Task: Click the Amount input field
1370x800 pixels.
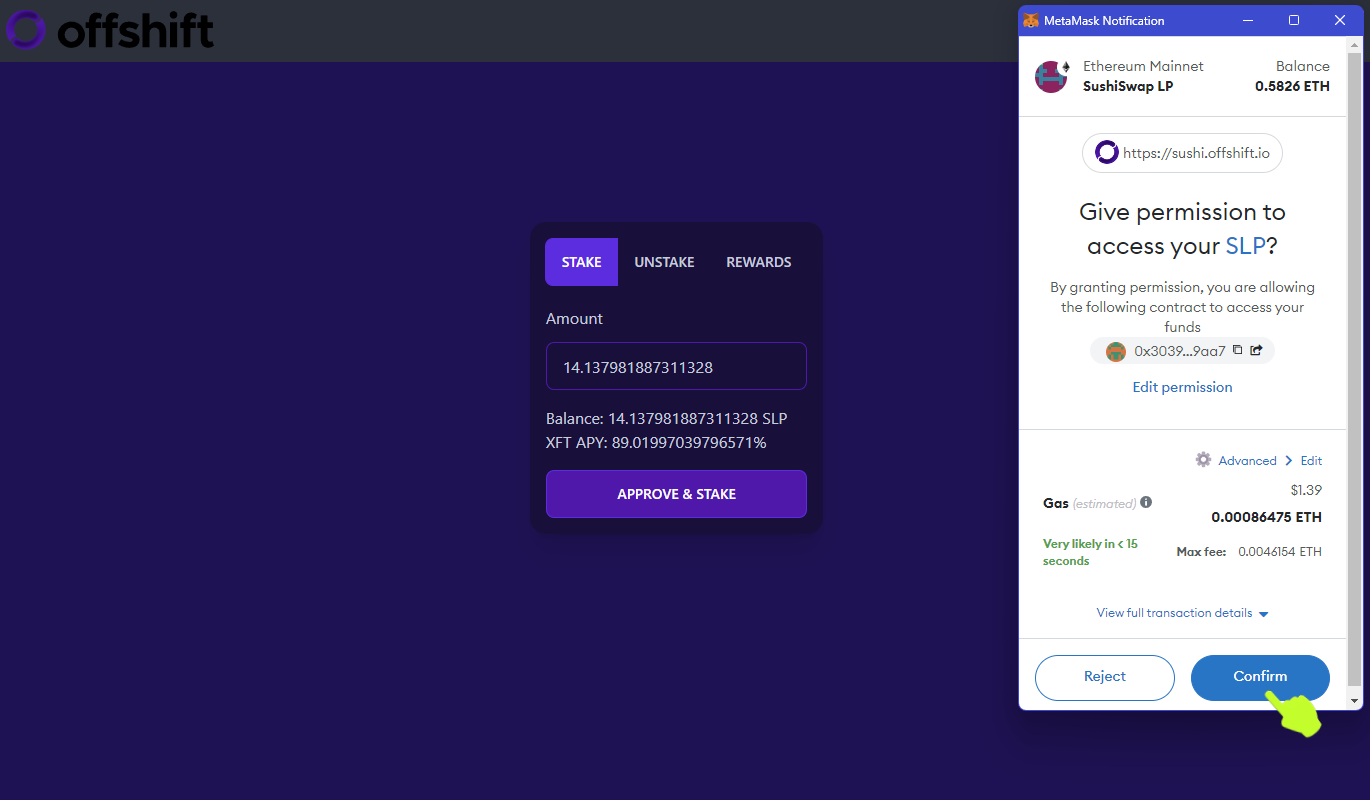Action: coord(676,366)
